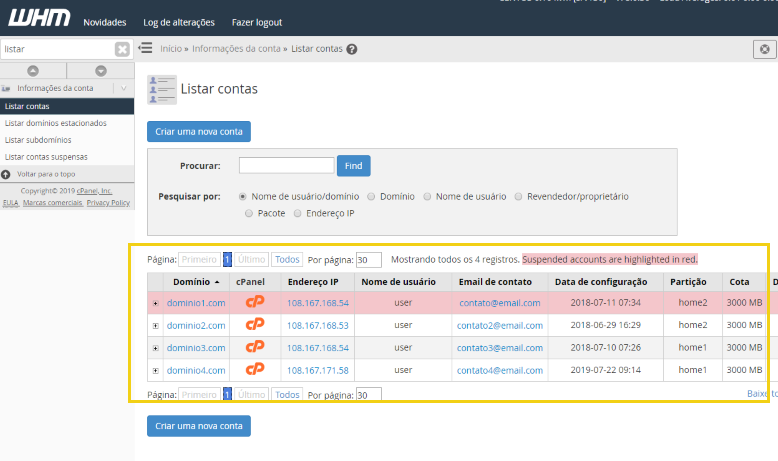Viewport: 778px width, 461px height.
Task: Click Todos in bottom pagination
Action: coord(287,395)
